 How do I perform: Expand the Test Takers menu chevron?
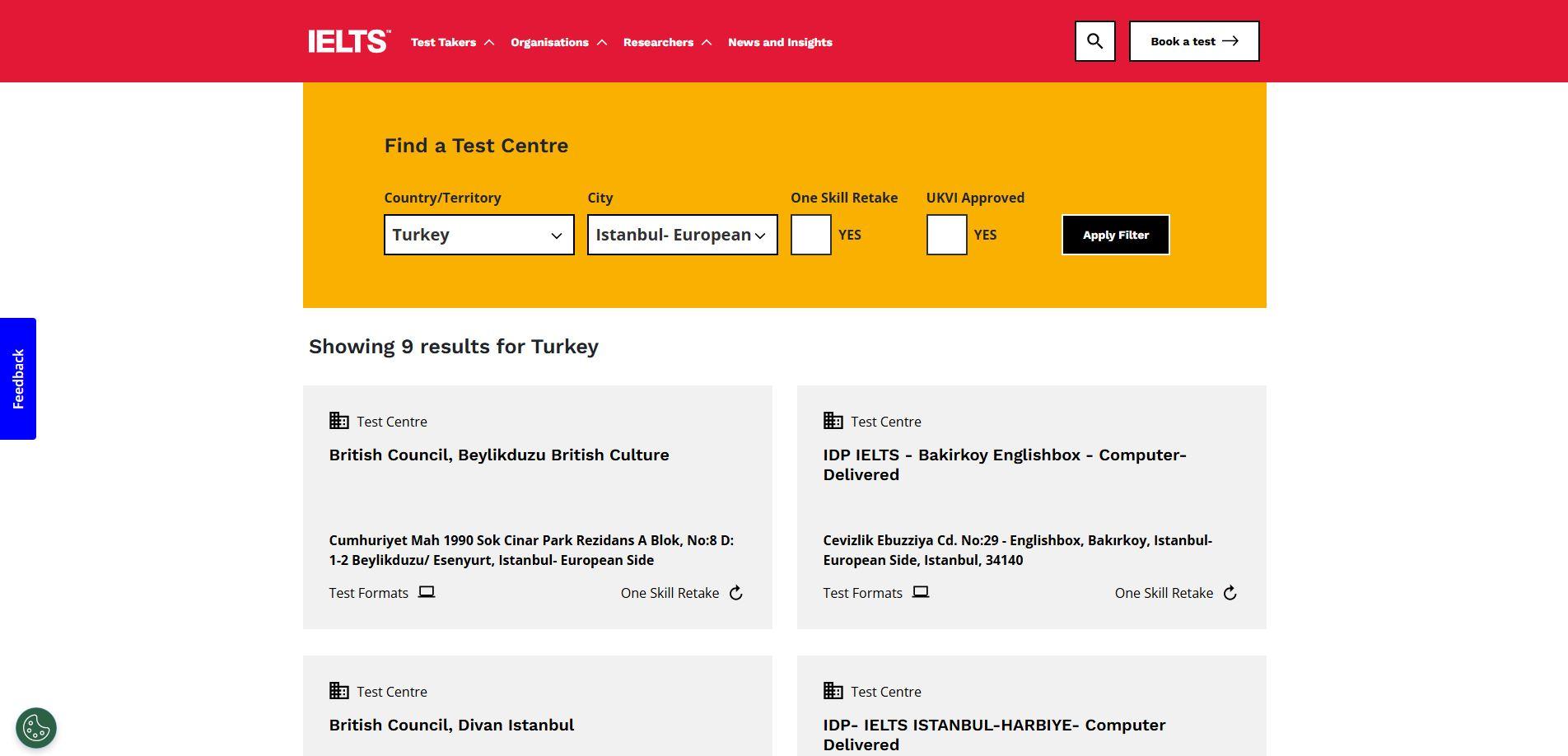(489, 43)
